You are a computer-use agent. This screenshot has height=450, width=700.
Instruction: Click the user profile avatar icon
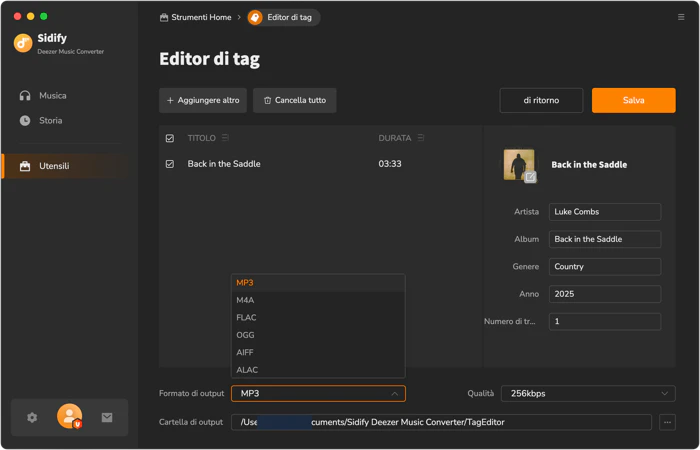click(x=70, y=416)
